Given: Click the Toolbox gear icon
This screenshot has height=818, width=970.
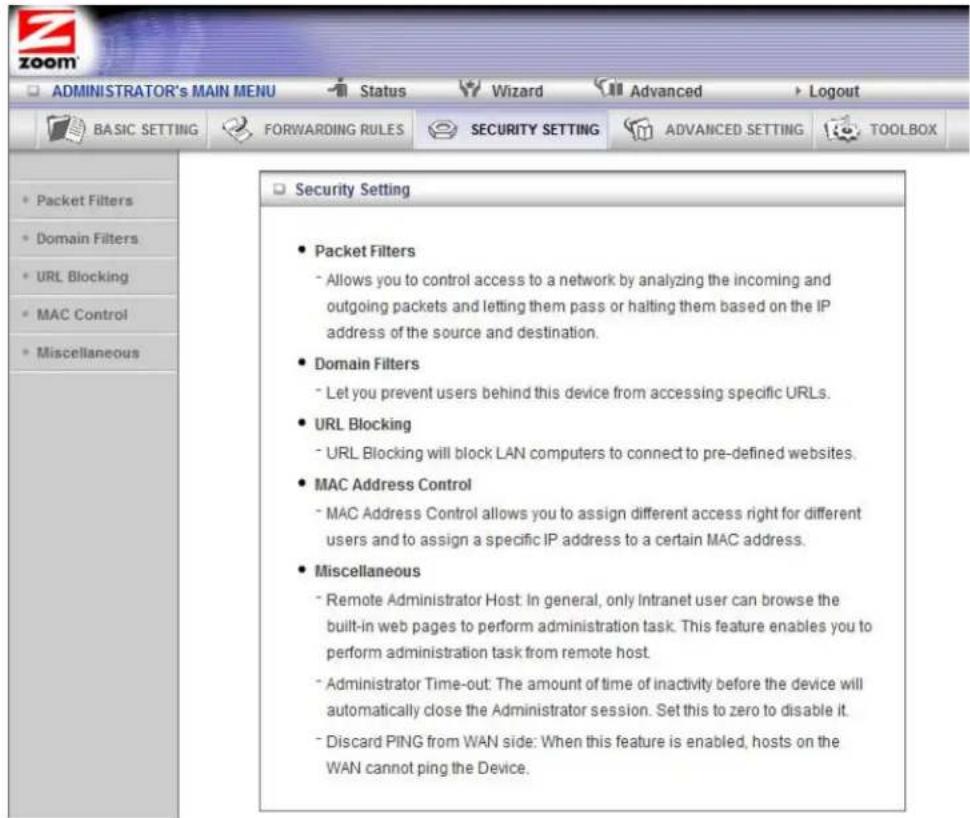Looking at the screenshot, I should pos(841,129).
